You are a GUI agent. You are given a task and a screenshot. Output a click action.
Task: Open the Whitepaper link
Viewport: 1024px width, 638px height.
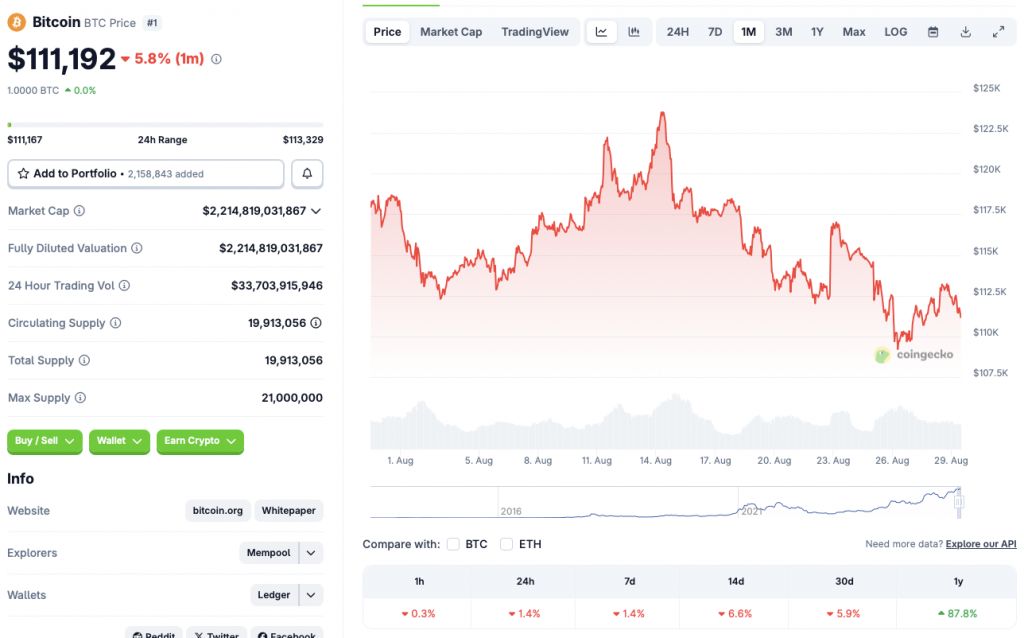pyautogui.click(x=289, y=511)
